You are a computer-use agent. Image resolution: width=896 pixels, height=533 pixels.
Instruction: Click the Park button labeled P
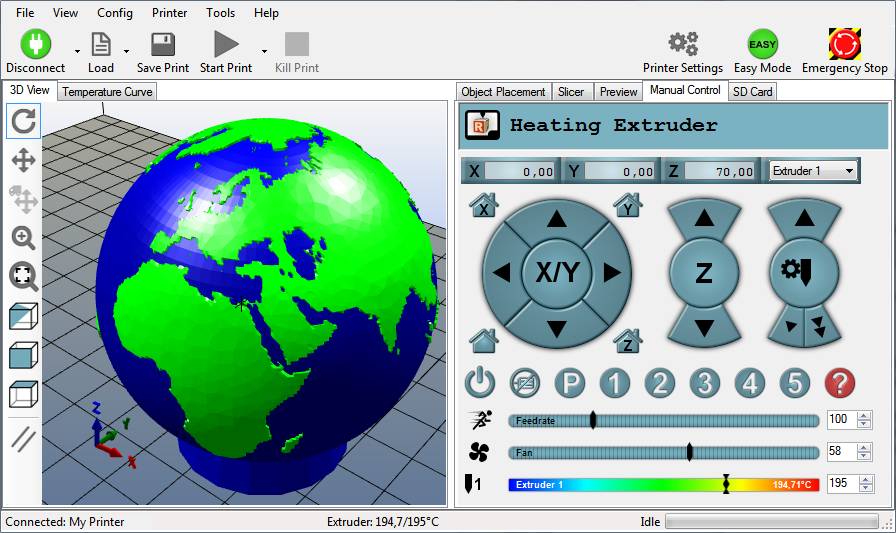(x=570, y=383)
